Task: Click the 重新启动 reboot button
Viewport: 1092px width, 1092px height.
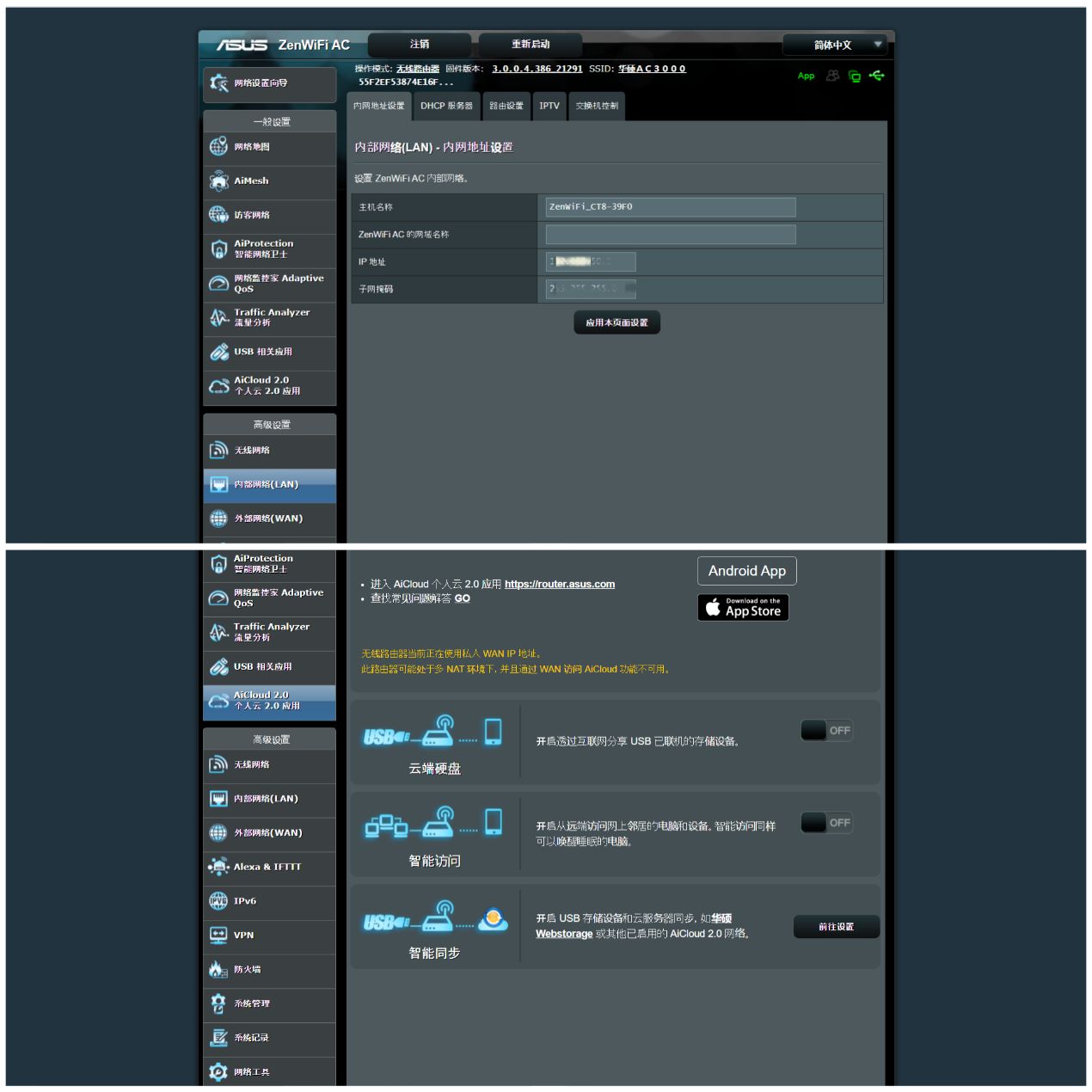Action: 531,45
